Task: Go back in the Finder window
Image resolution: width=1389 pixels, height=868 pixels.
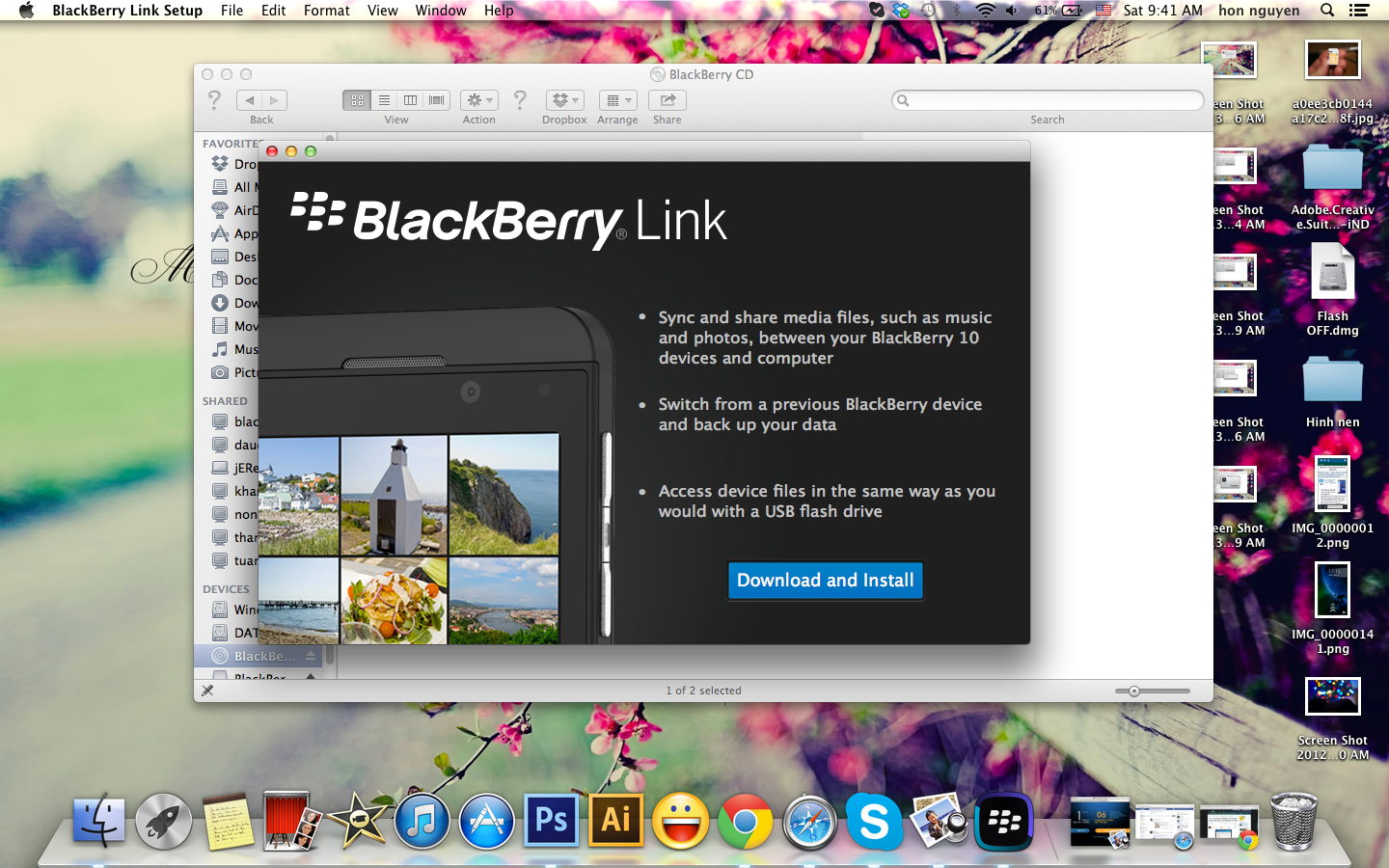Action: pos(249,100)
